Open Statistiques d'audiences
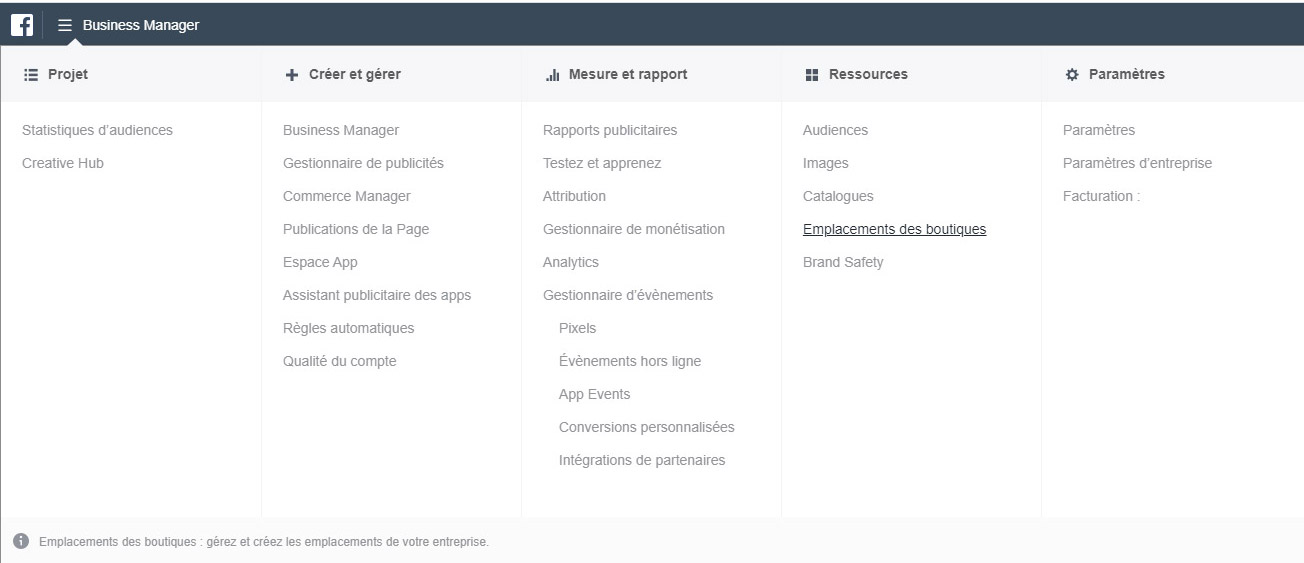 tap(97, 130)
